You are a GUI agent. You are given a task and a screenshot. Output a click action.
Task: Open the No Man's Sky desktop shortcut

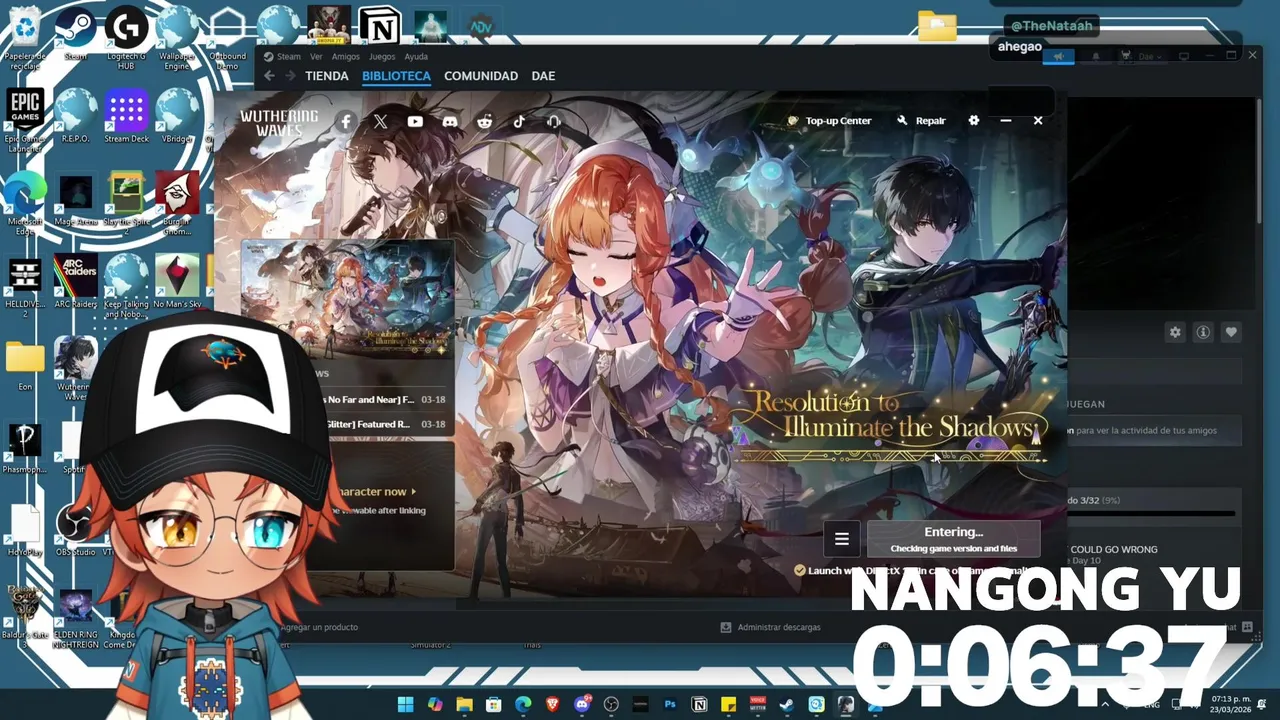tap(177, 282)
